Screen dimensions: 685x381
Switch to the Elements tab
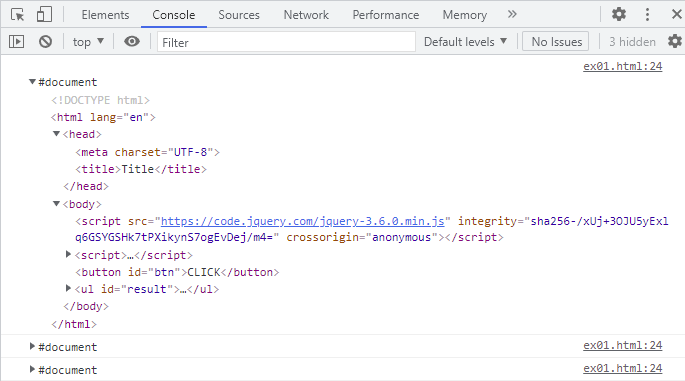point(105,15)
